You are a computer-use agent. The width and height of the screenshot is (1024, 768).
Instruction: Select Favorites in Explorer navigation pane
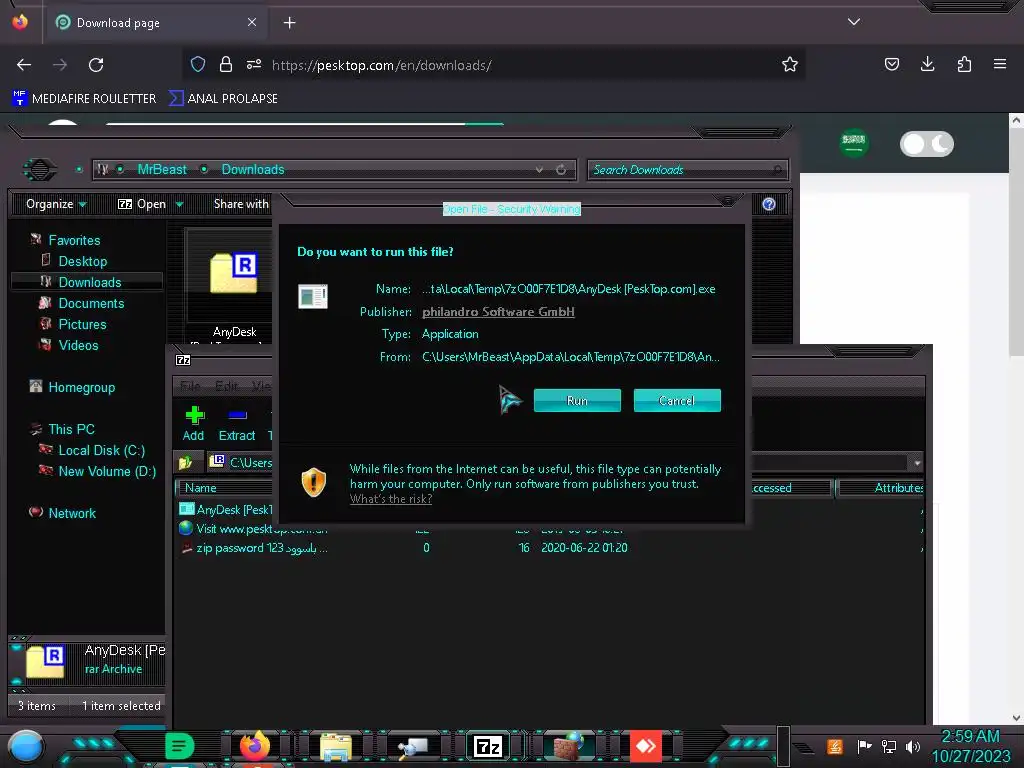point(74,240)
